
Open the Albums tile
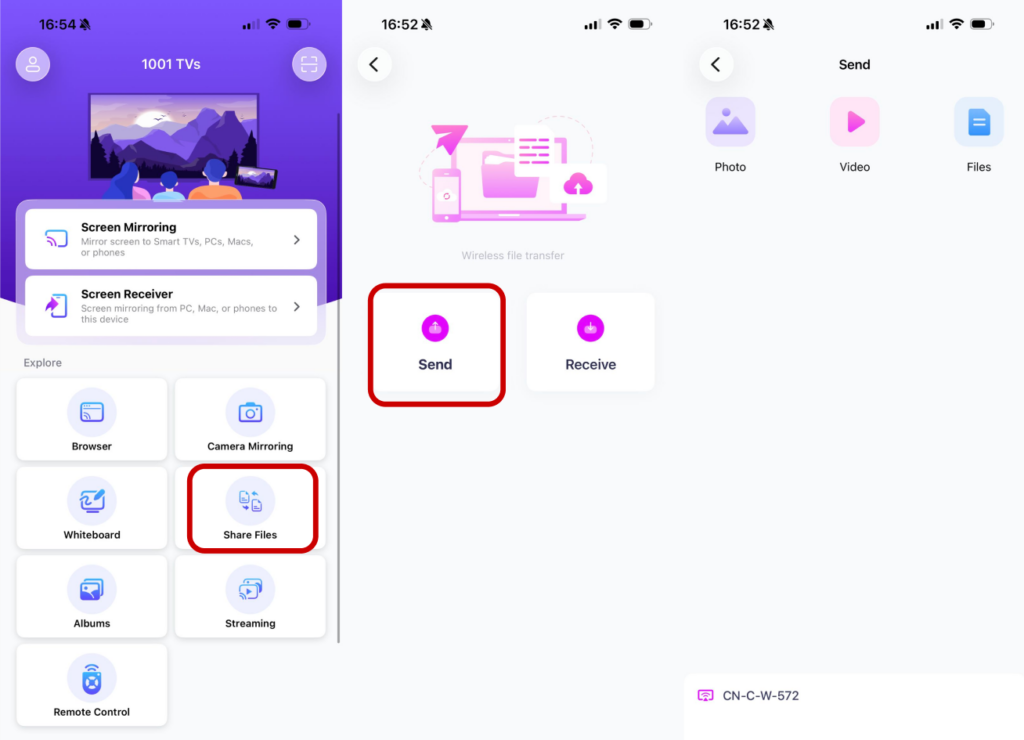(91, 596)
